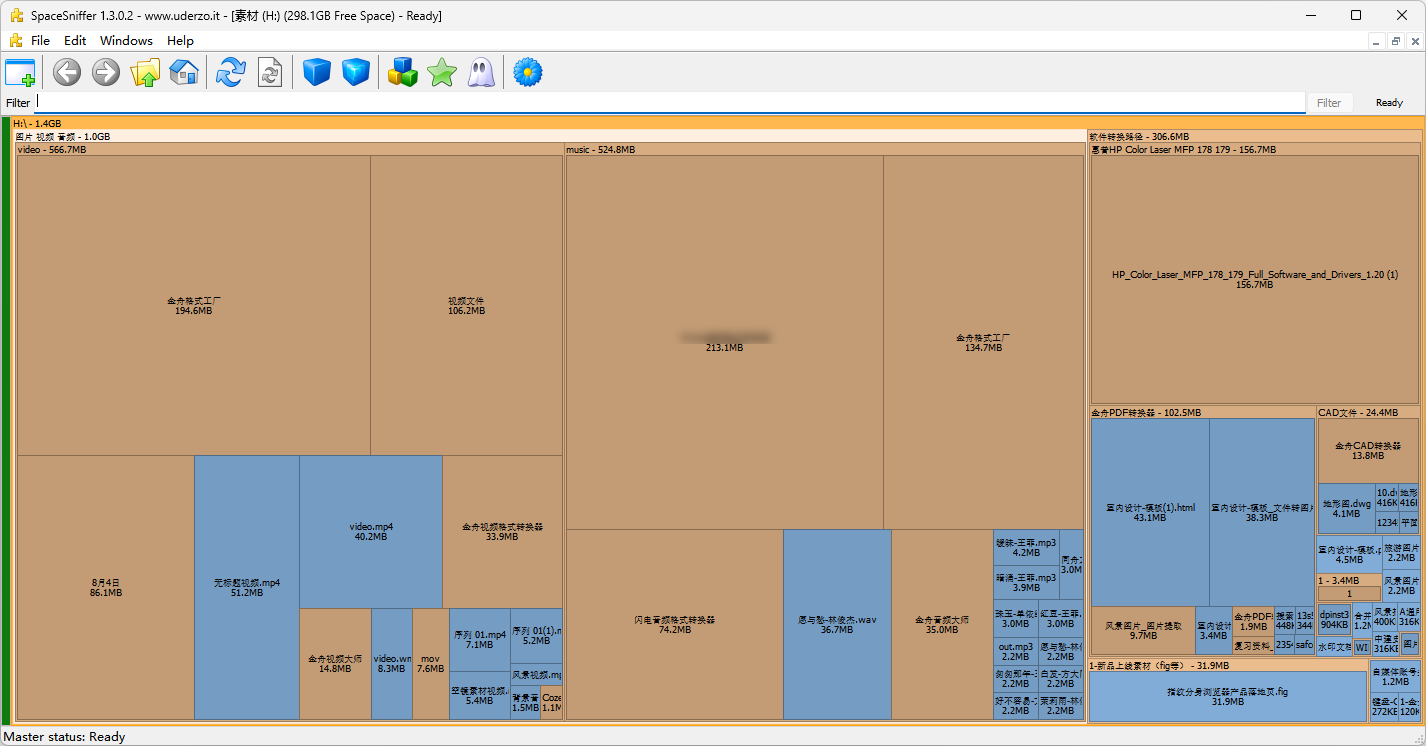
Task: Click the blue flower donate icon
Action: [527, 72]
